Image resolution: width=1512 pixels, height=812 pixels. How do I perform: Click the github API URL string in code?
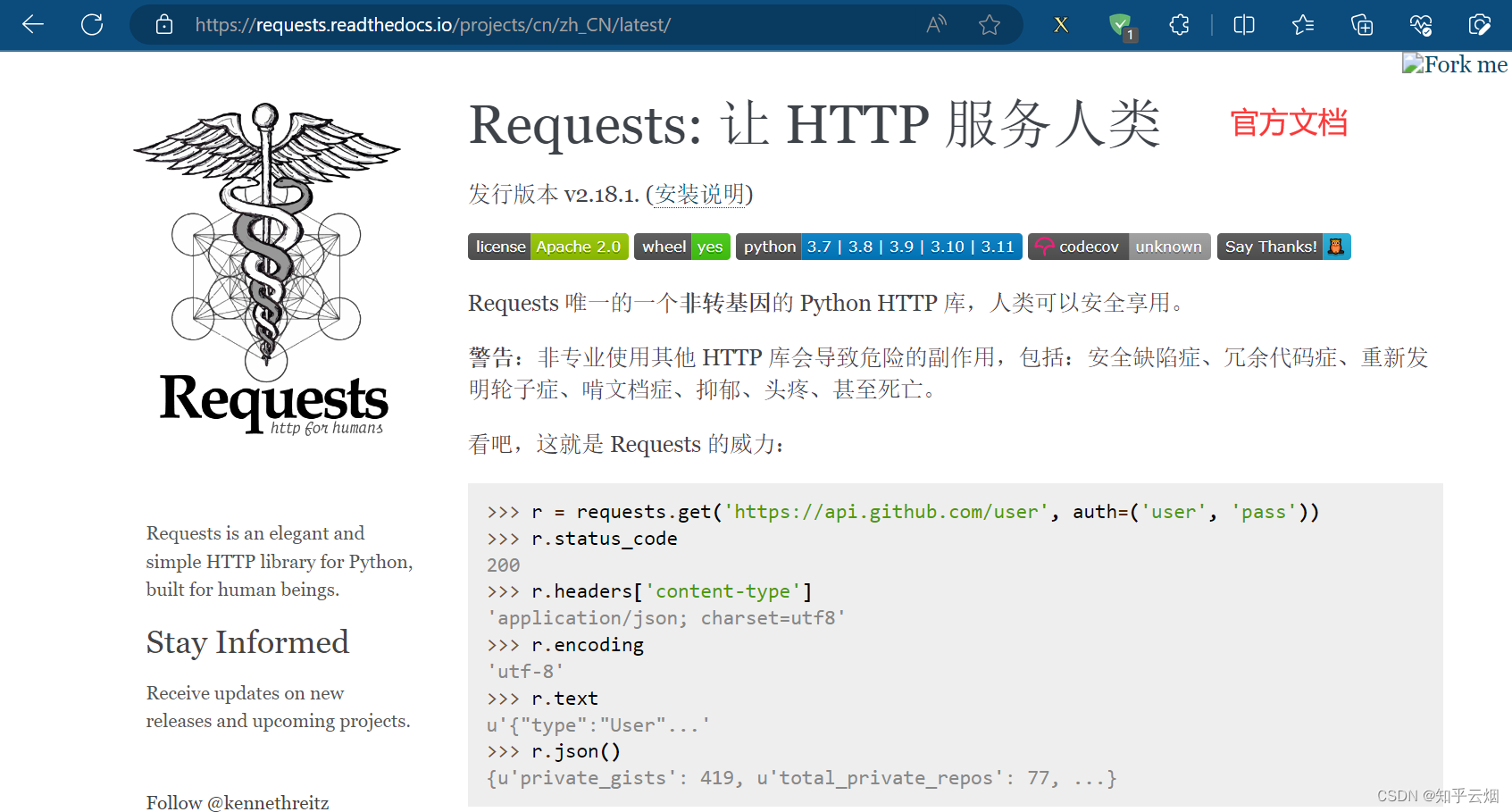[886, 512]
